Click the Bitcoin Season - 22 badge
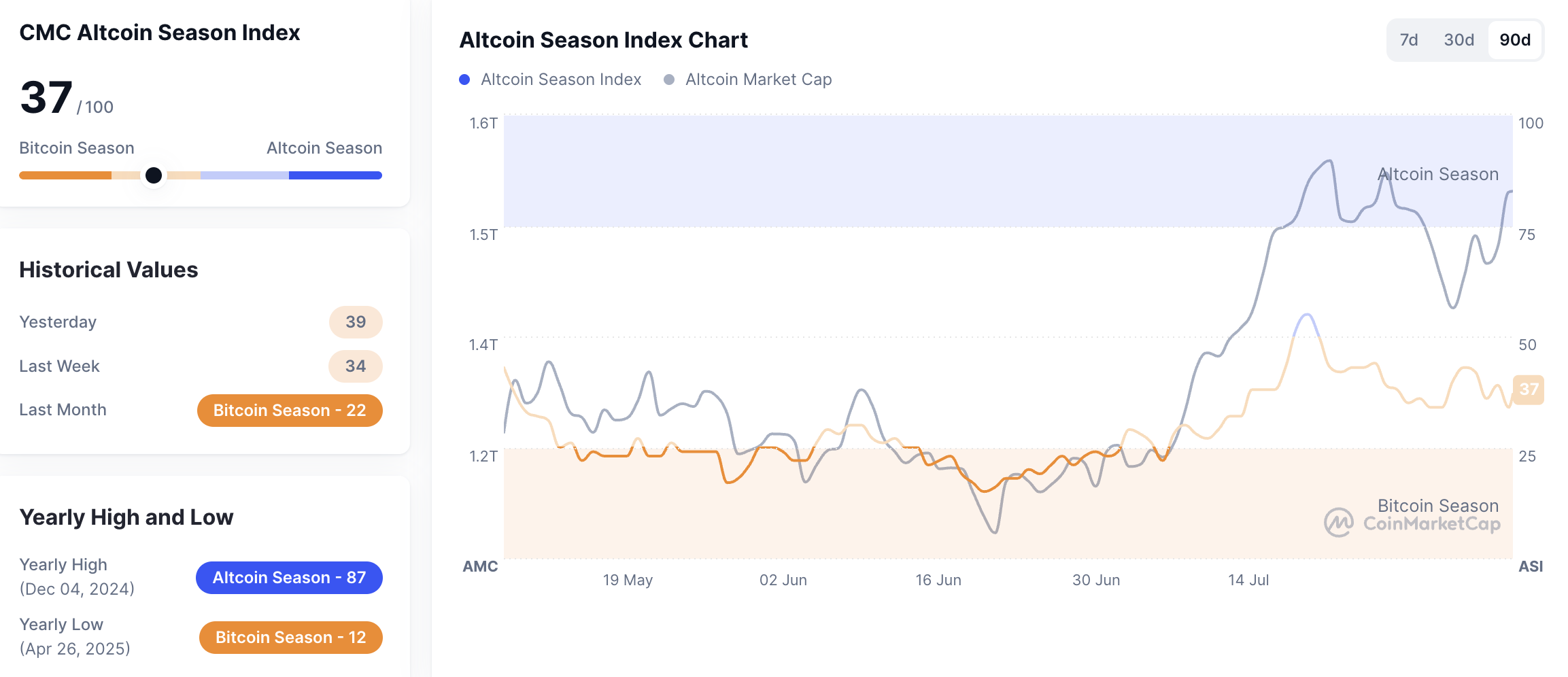The height and width of the screenshot is (677, 1568). [289, 410]
